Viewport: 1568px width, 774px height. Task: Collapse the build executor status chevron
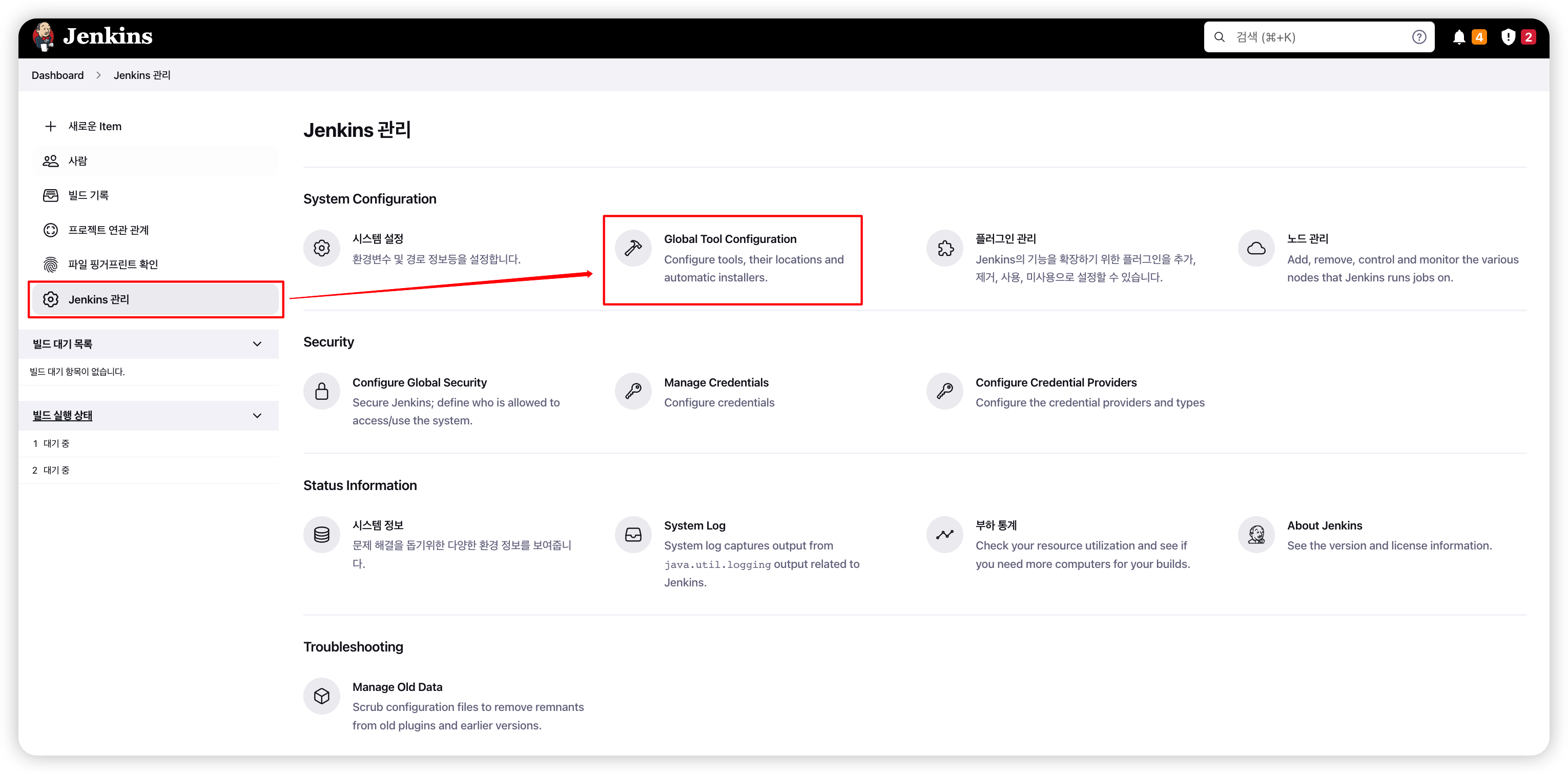point(257,415)
